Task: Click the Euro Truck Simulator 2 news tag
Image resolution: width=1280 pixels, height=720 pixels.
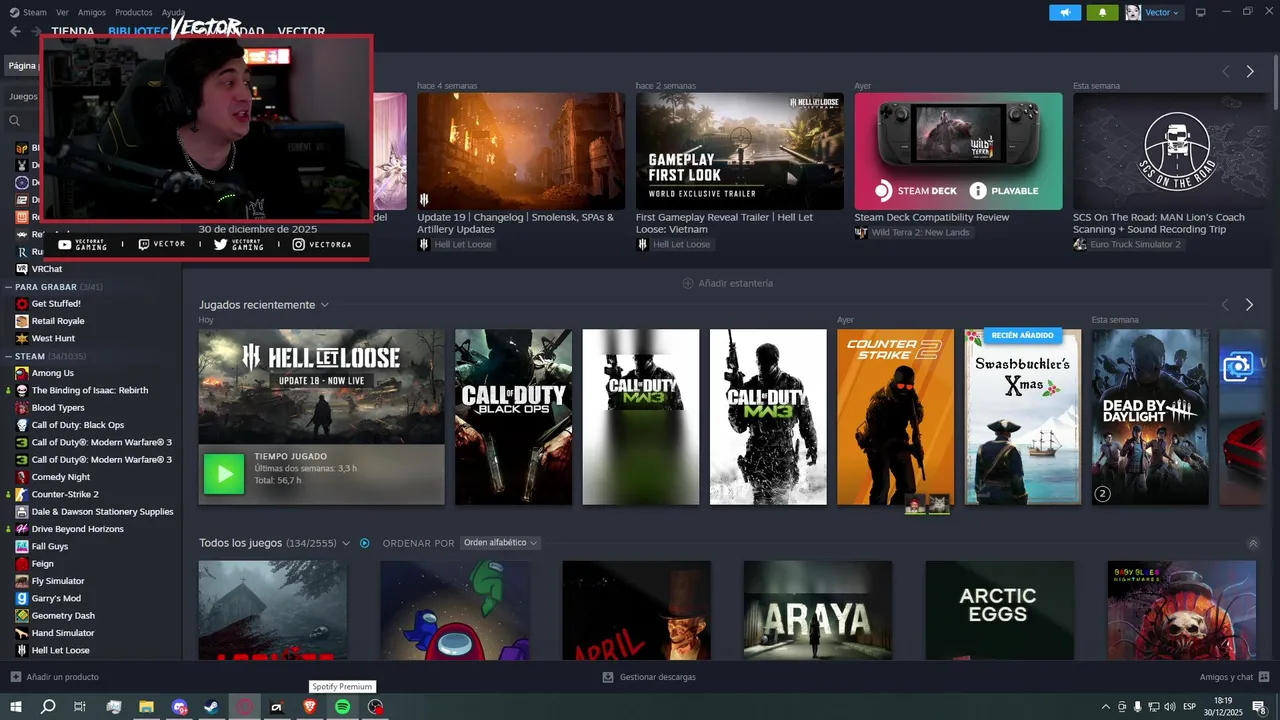Action: tap(1127, 244)
